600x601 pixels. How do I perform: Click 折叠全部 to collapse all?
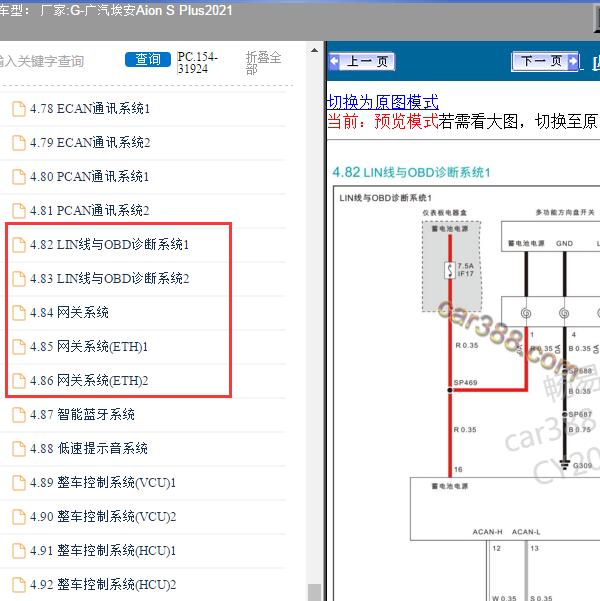(x=263, y=63)
